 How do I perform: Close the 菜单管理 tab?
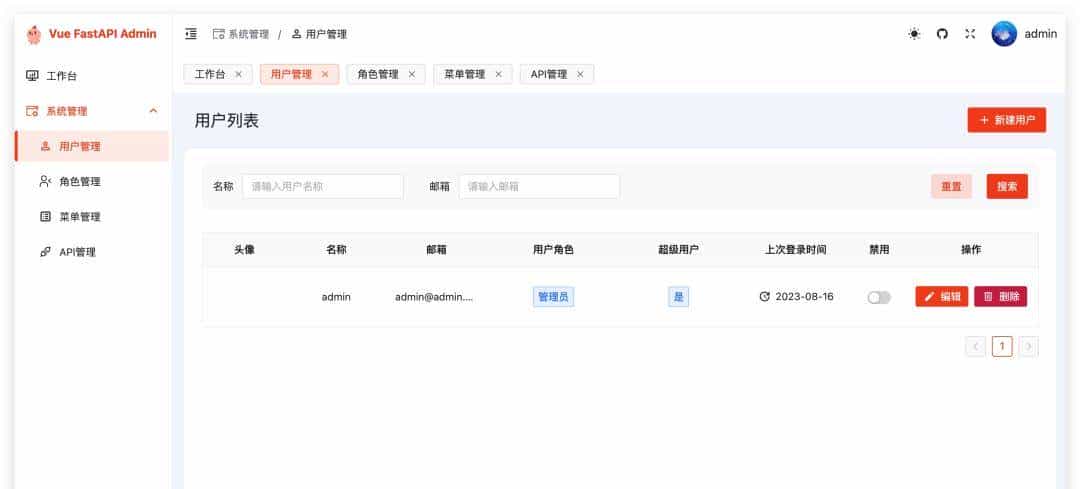coord(498,74)
